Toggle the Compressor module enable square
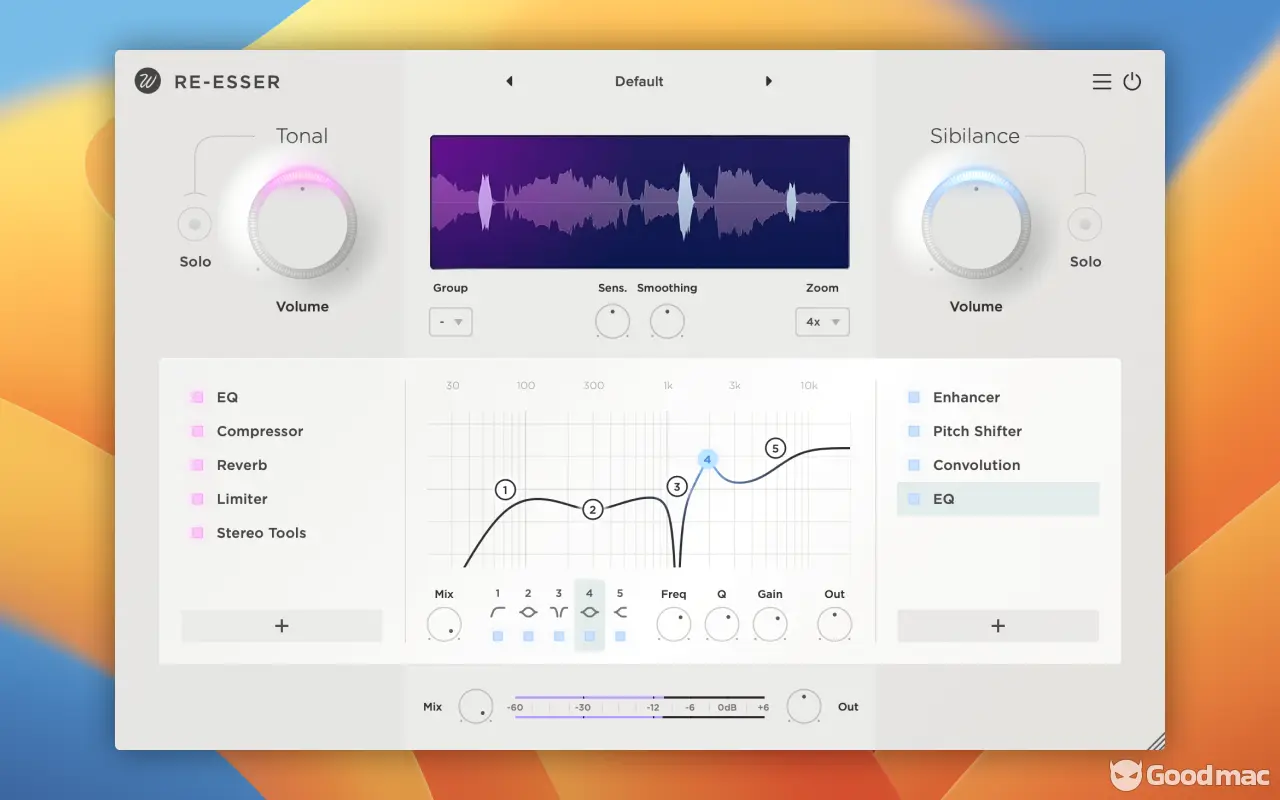 click(x=197, y=432)
